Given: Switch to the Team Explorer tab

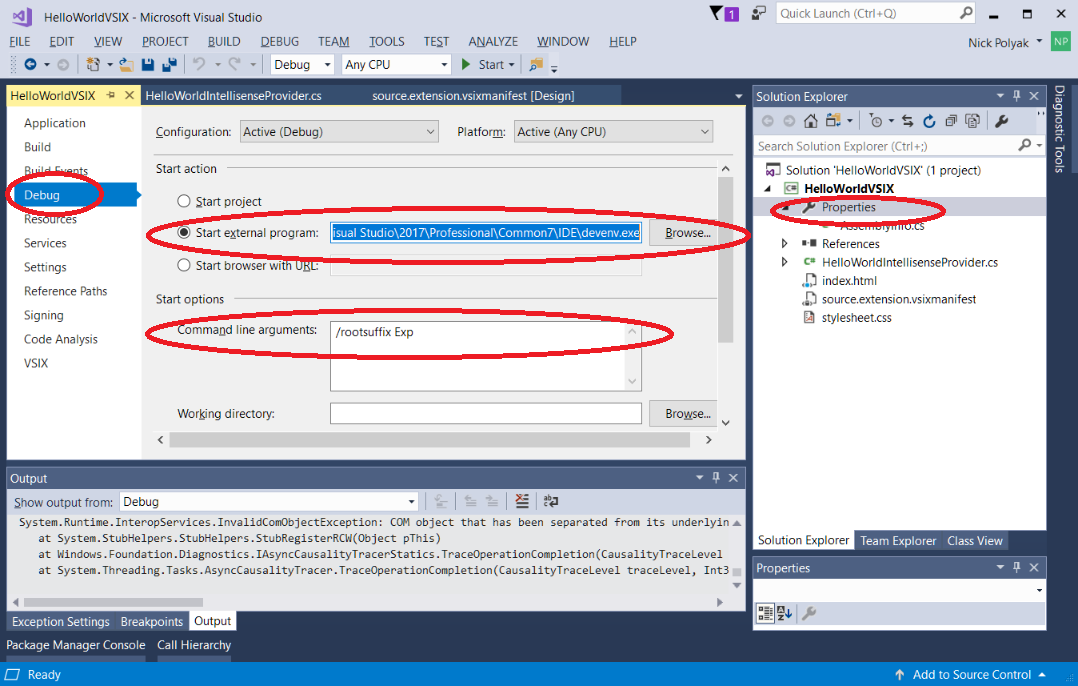Looking at the screenshot, I should point(898,540).
